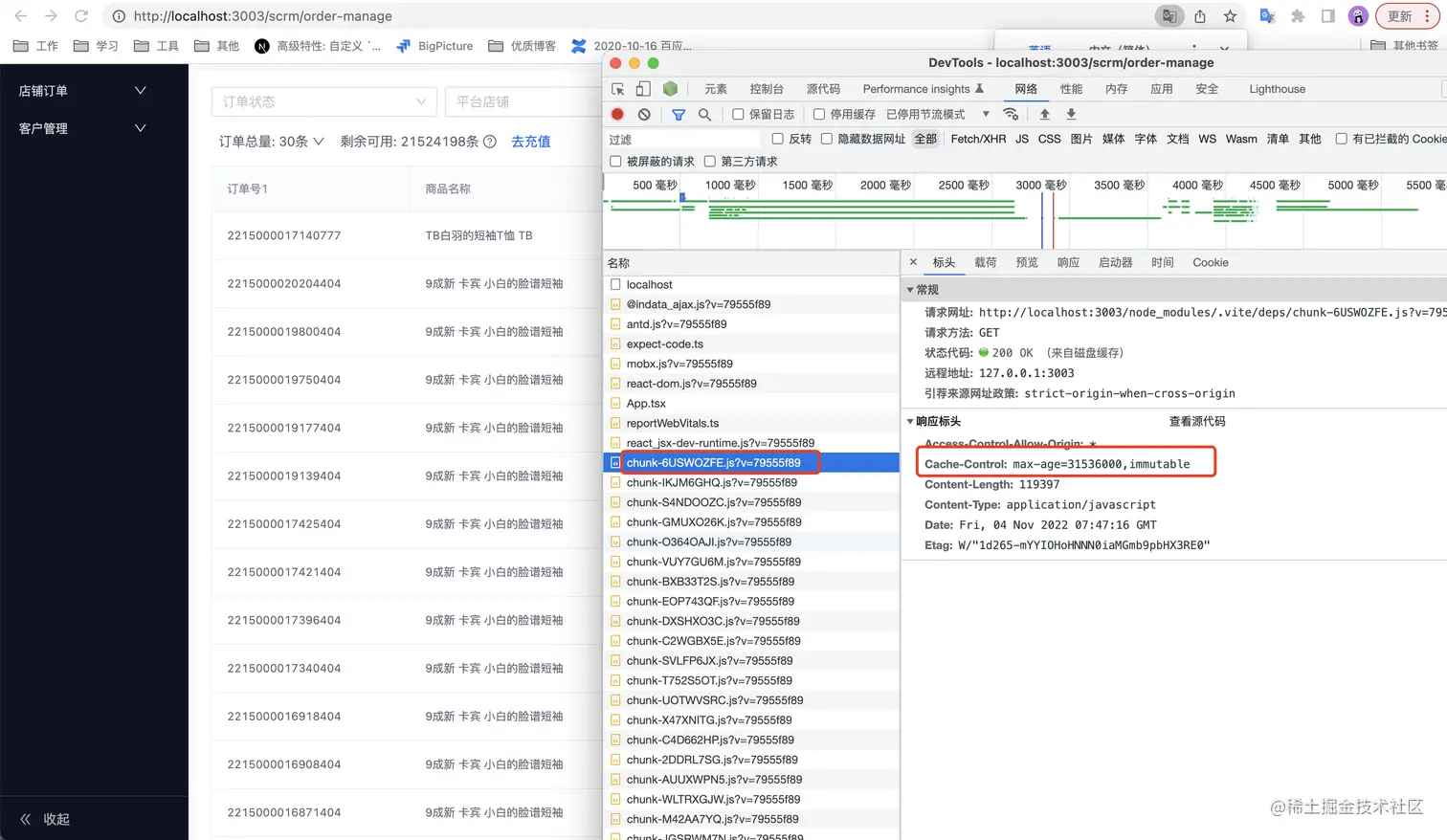Open the BigPicture bookmark

click(434, 46)
